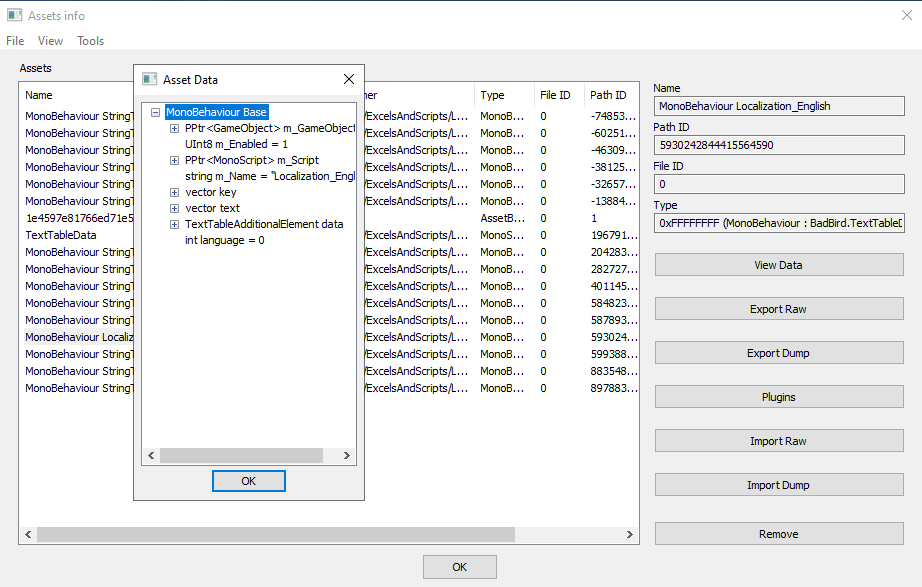Confirm the Asset Data dialog with OK
The height and width of the screenshot is (587, 922).
click(248, 480)
